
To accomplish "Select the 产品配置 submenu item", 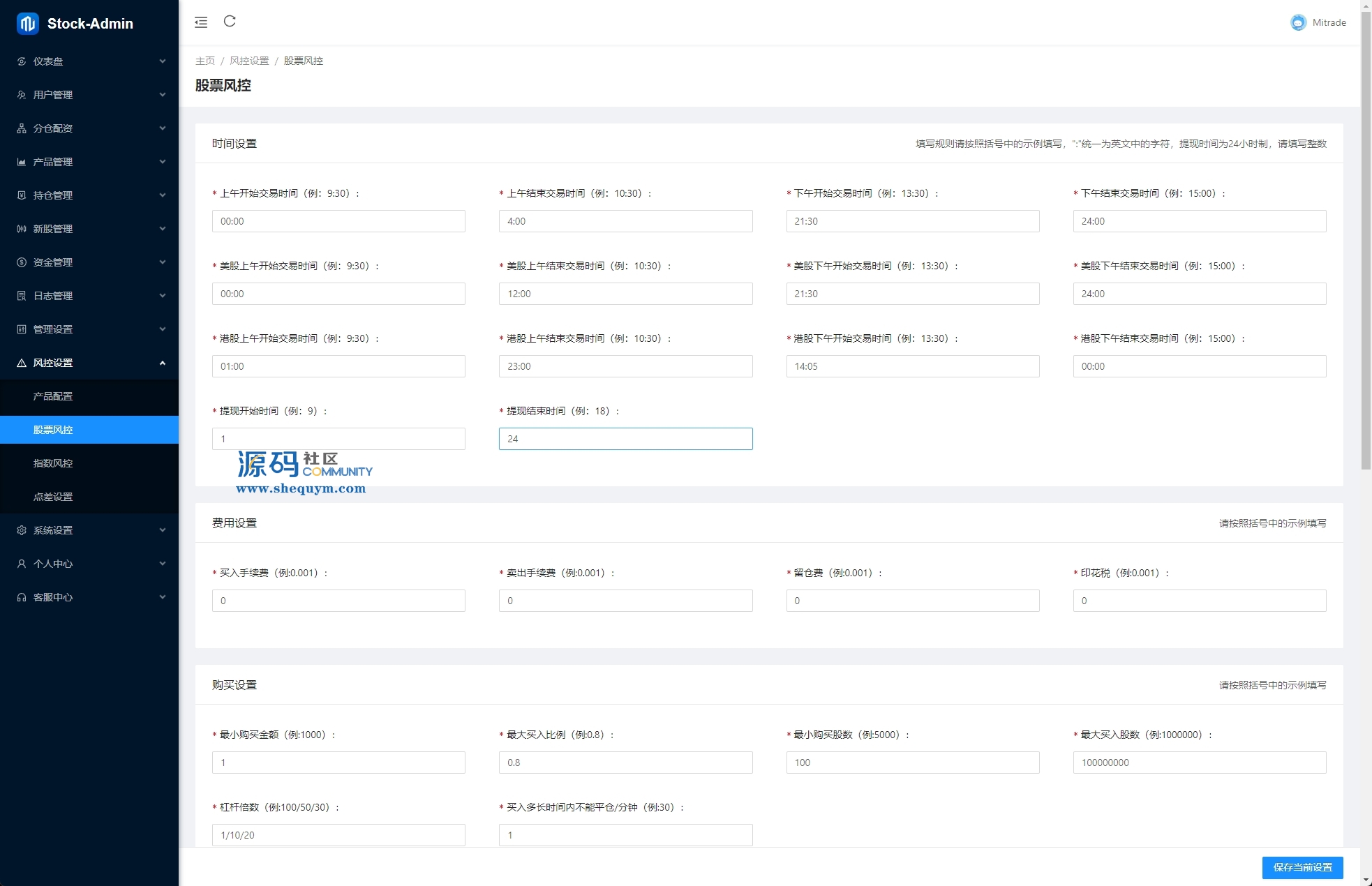I will [53, 396].
